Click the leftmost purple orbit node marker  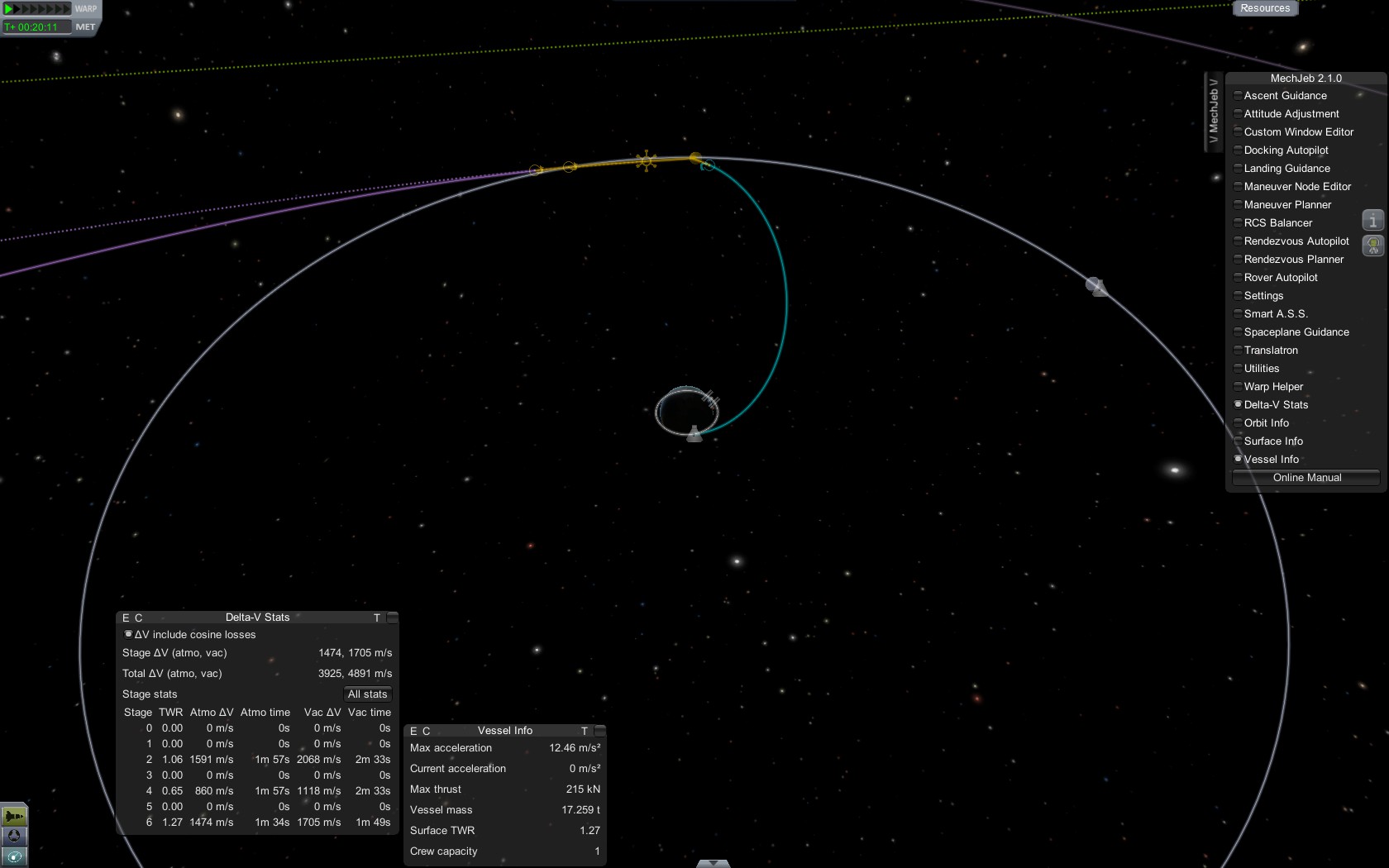click(x=536, y=169)
